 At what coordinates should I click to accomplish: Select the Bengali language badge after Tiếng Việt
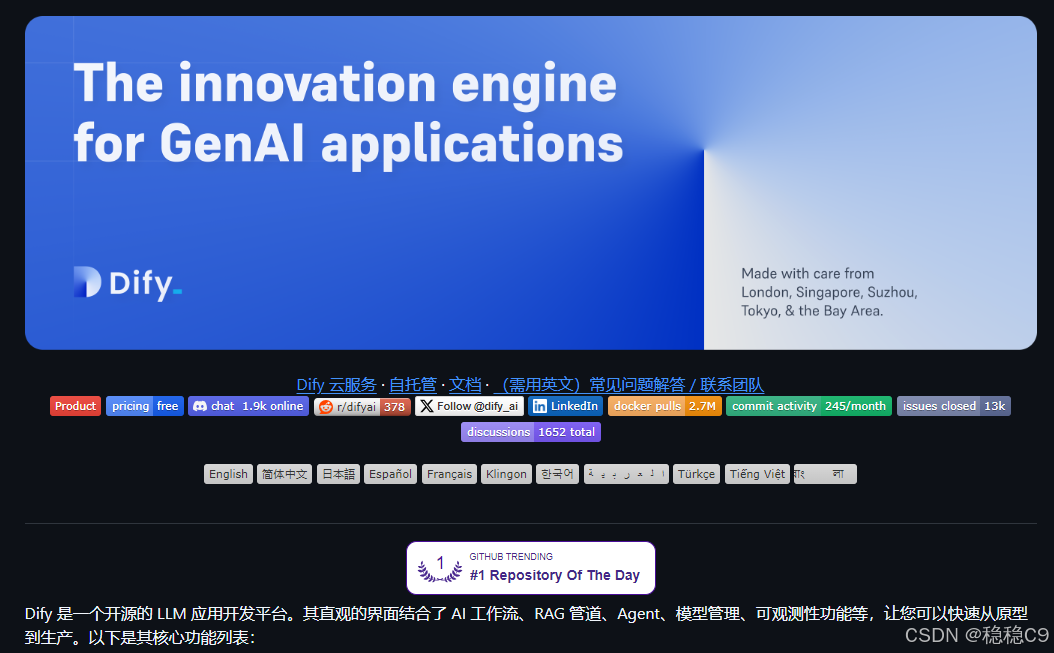[825, 474]
